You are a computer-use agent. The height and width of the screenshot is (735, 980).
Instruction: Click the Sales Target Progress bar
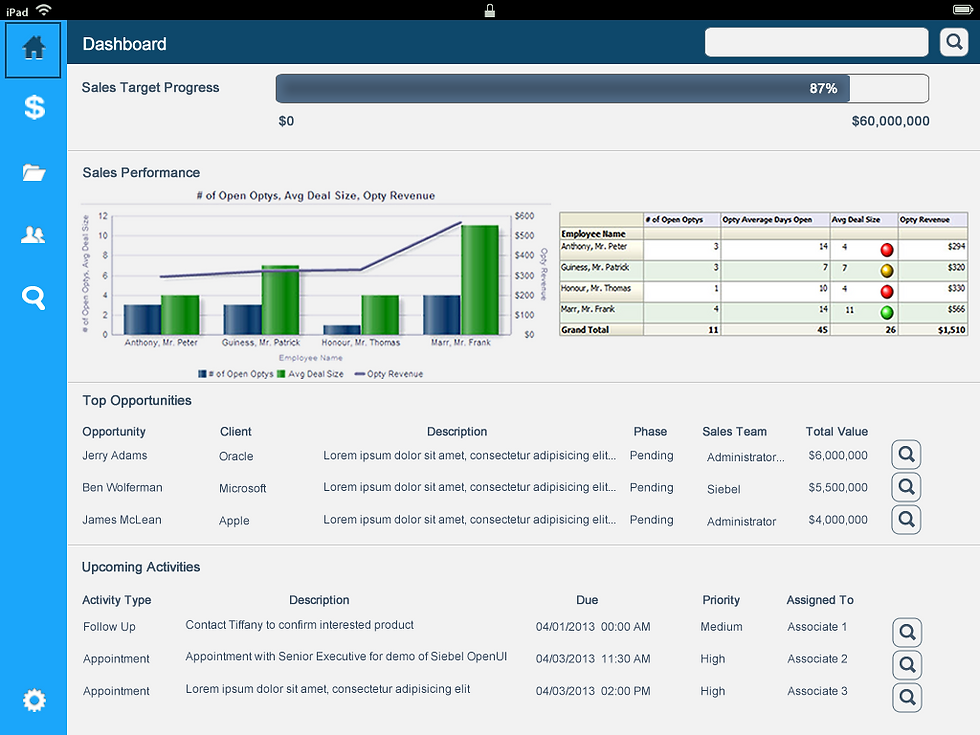click(602, 89)
